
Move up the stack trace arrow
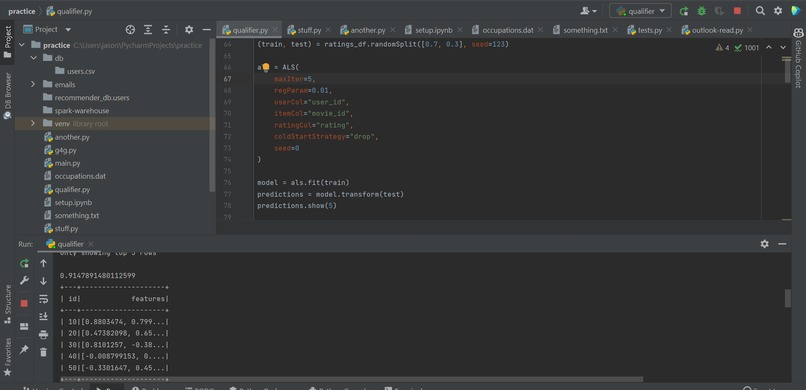click(x=43, y=264)
